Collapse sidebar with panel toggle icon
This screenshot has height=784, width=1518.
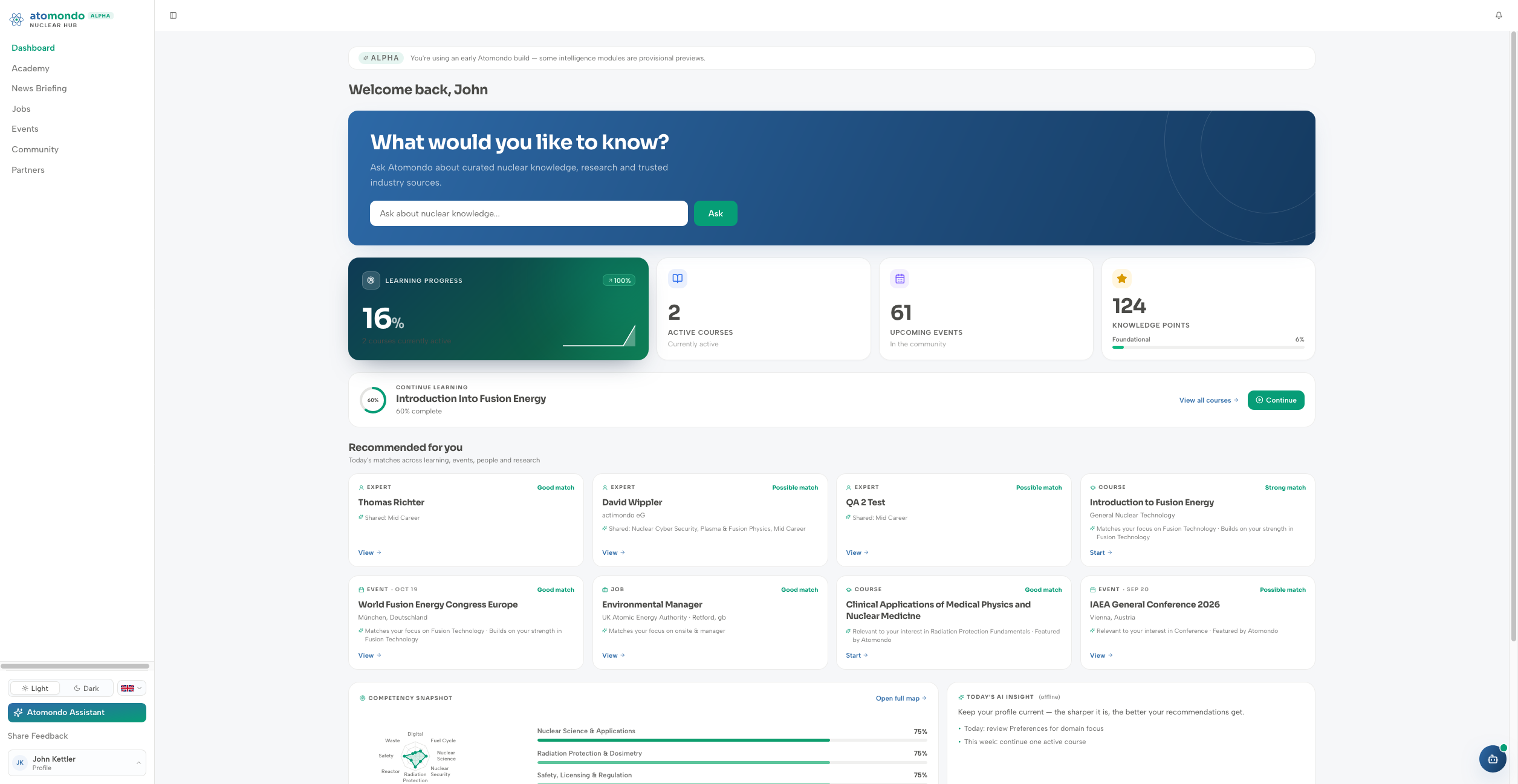(173, 16)
